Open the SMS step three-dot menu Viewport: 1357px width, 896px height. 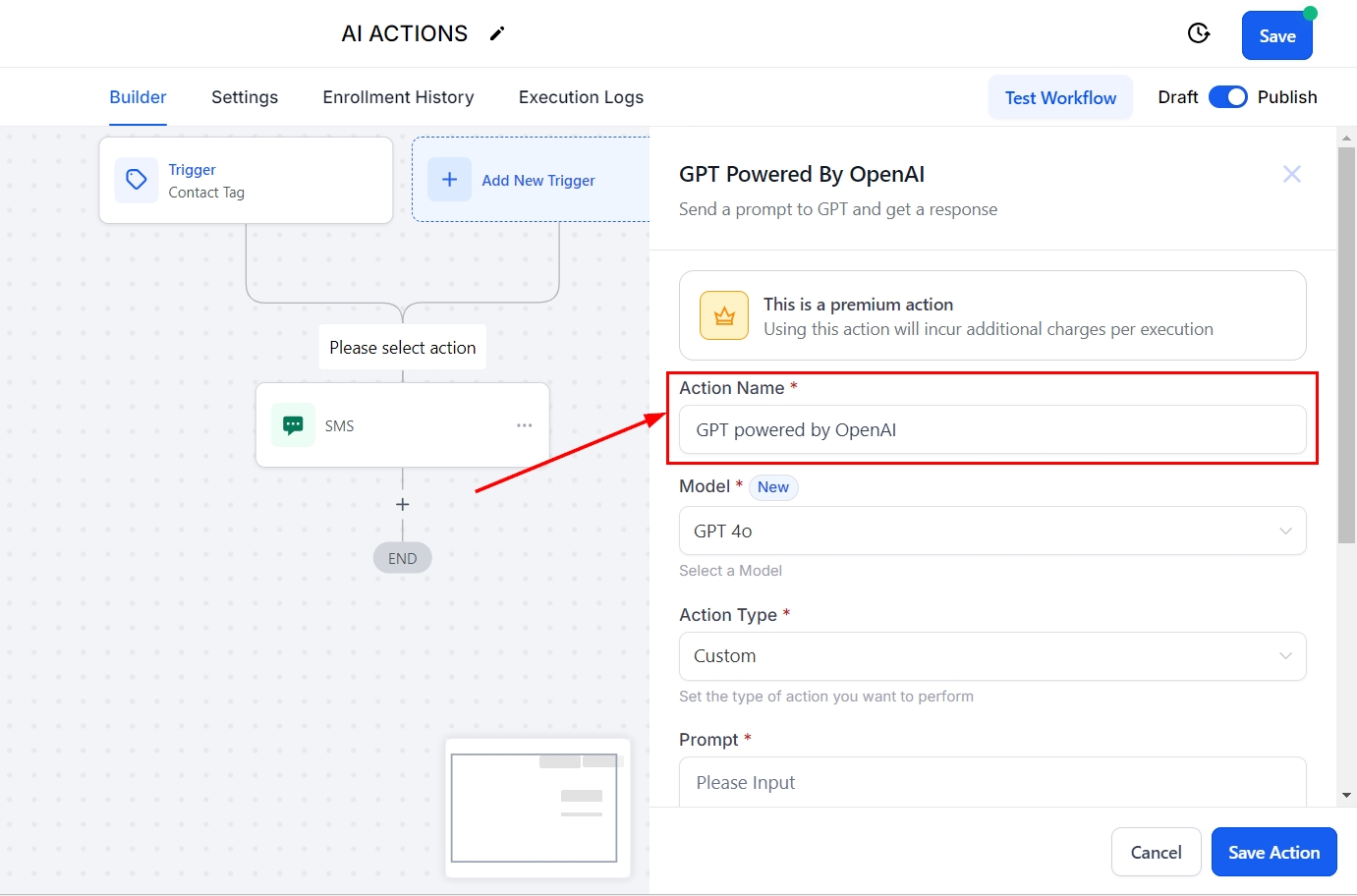coord(524,425)
